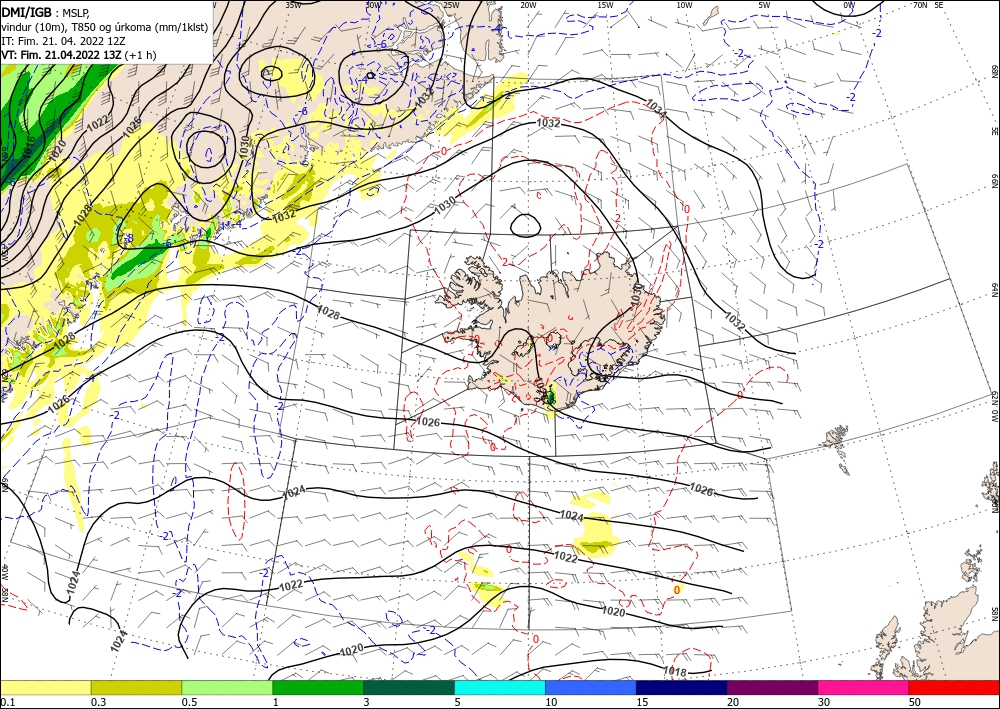Screen dimensions: 1000x709
Task: Click the legend scale value "0.5"
Action: [189, 702]
